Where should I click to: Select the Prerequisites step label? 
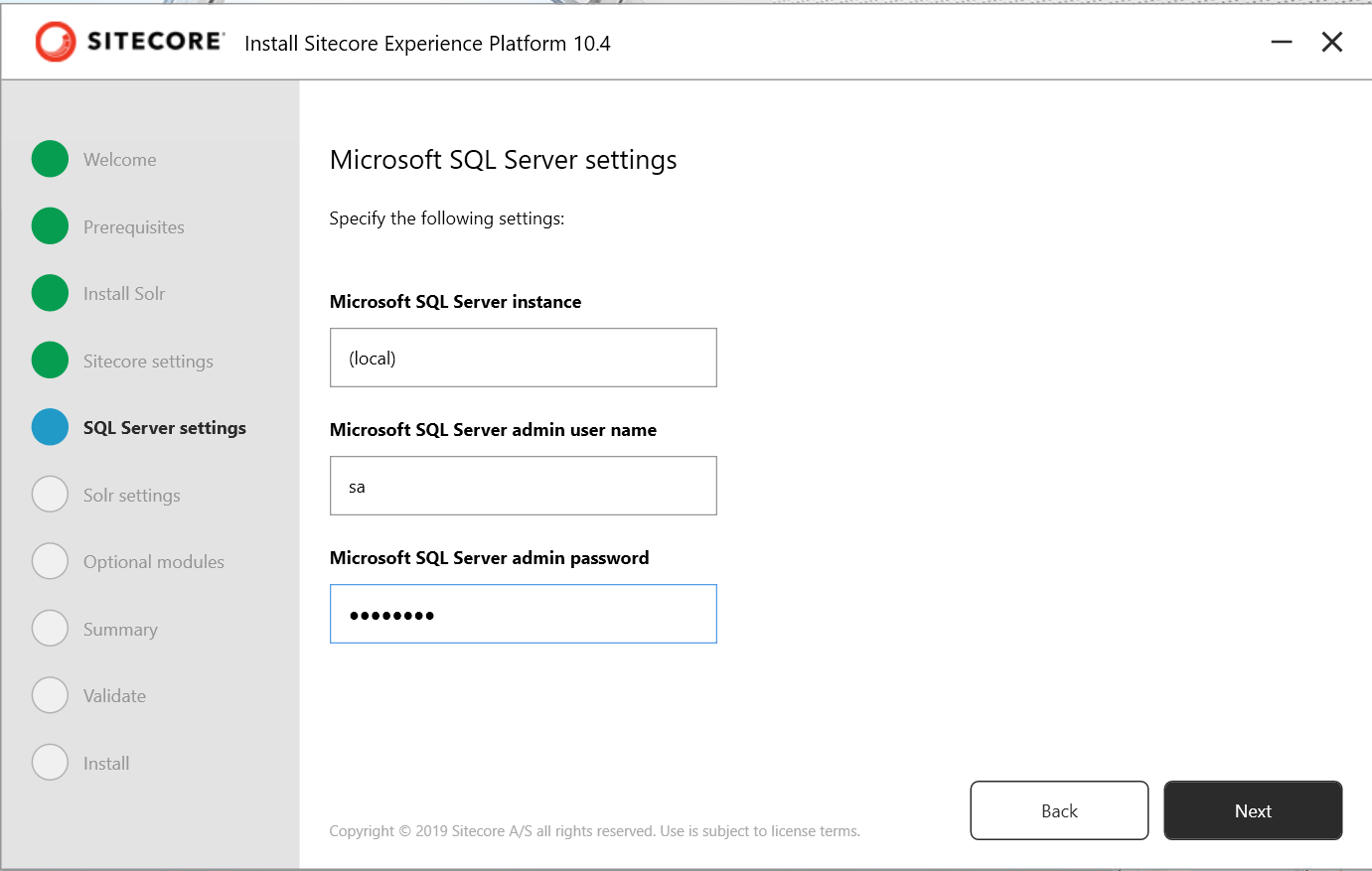tap(134, 227)
